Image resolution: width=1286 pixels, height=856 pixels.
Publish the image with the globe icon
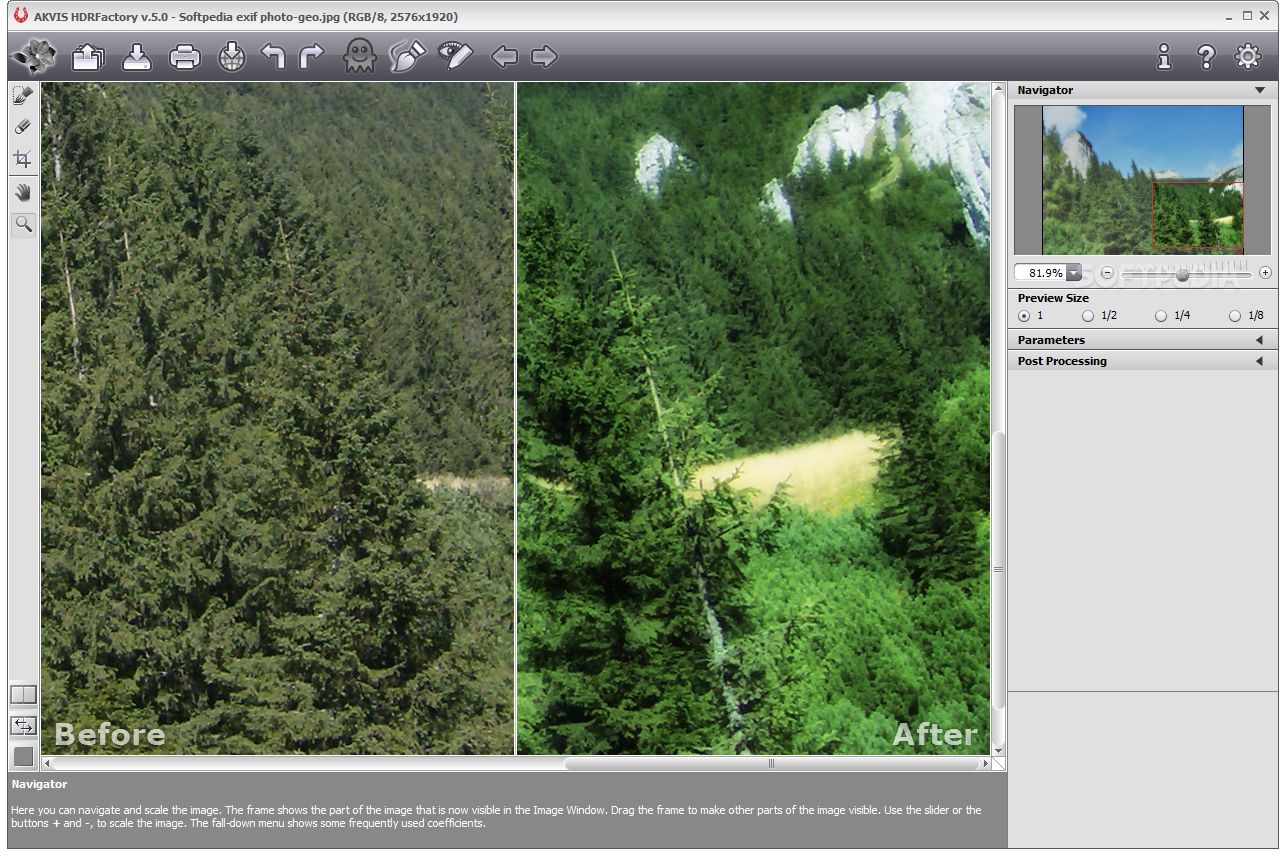pyautogui.click(x=232, y=57)
